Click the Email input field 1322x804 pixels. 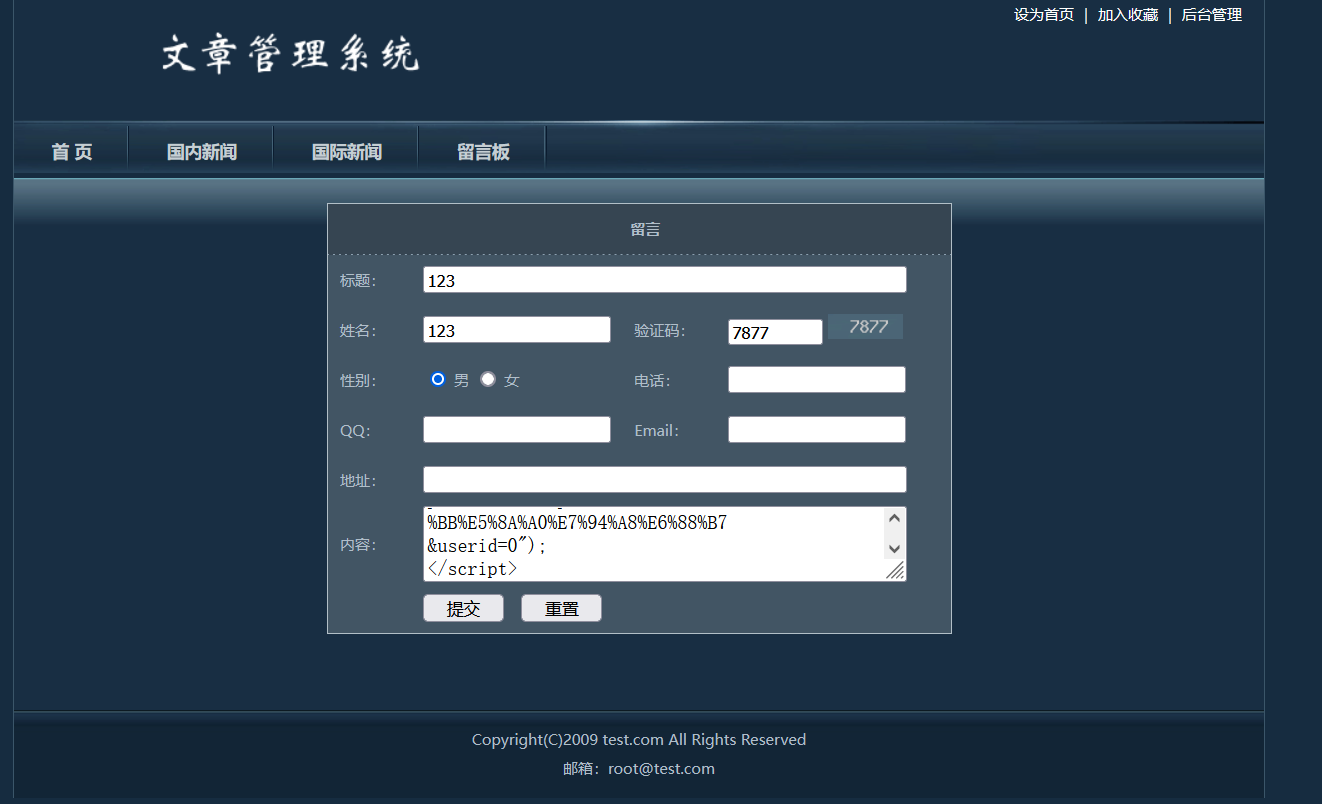[817, 430]
